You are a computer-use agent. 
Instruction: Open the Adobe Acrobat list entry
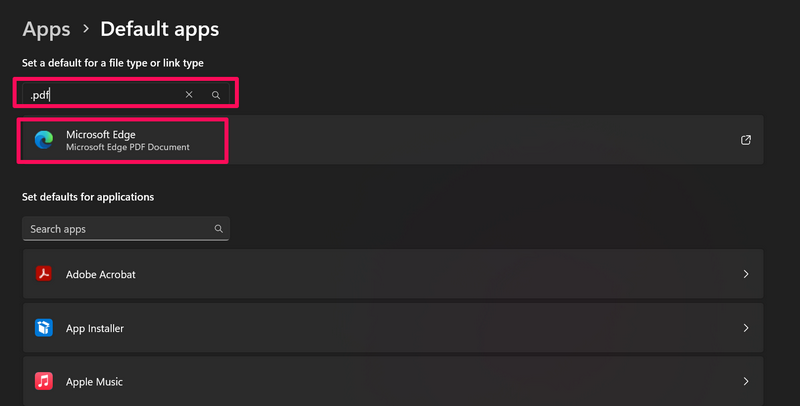pos(390,274)
